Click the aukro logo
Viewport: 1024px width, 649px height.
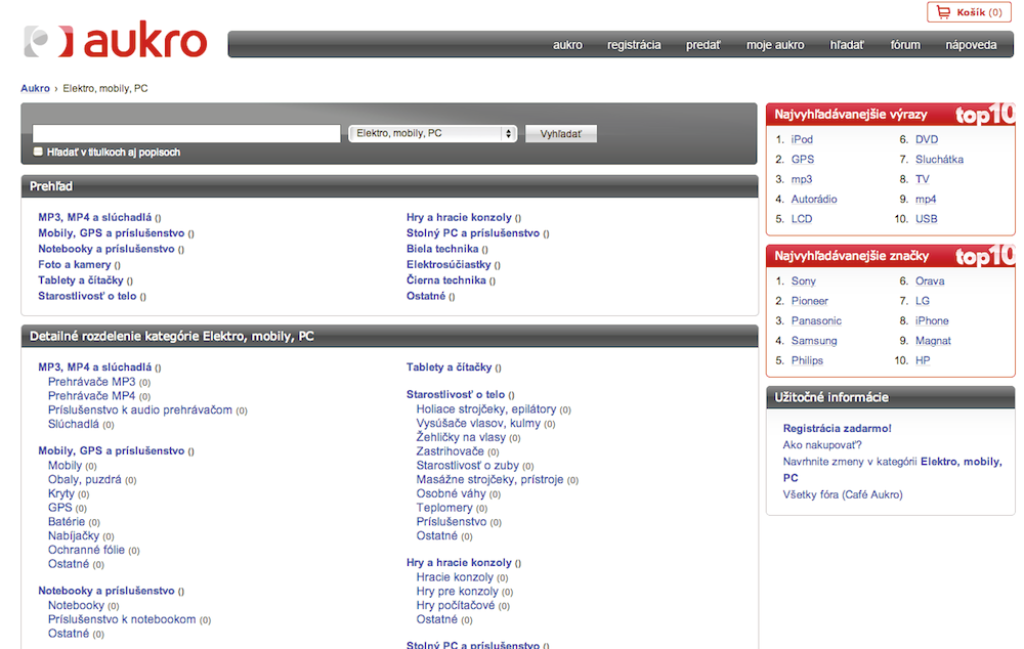coord(116,42)
